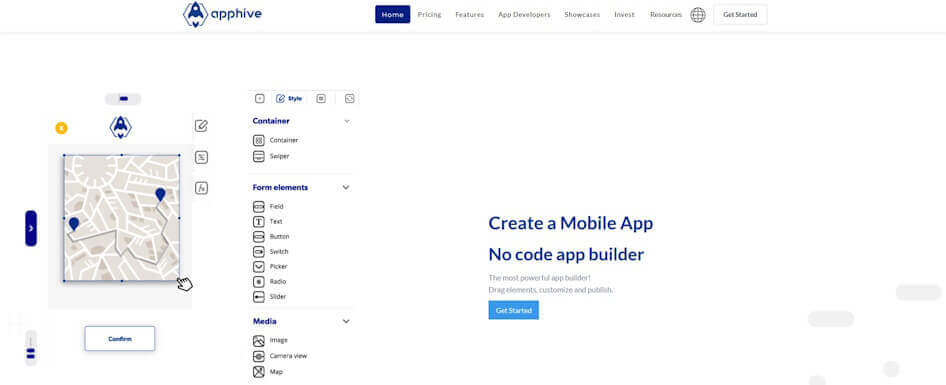Click the Media section heading
The width and height of the screenshot is (946, 385).
[265, 322]
